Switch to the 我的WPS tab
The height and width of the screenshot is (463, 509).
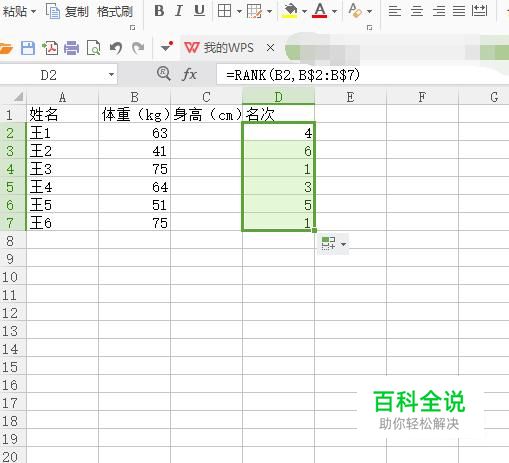coord(219,48)
